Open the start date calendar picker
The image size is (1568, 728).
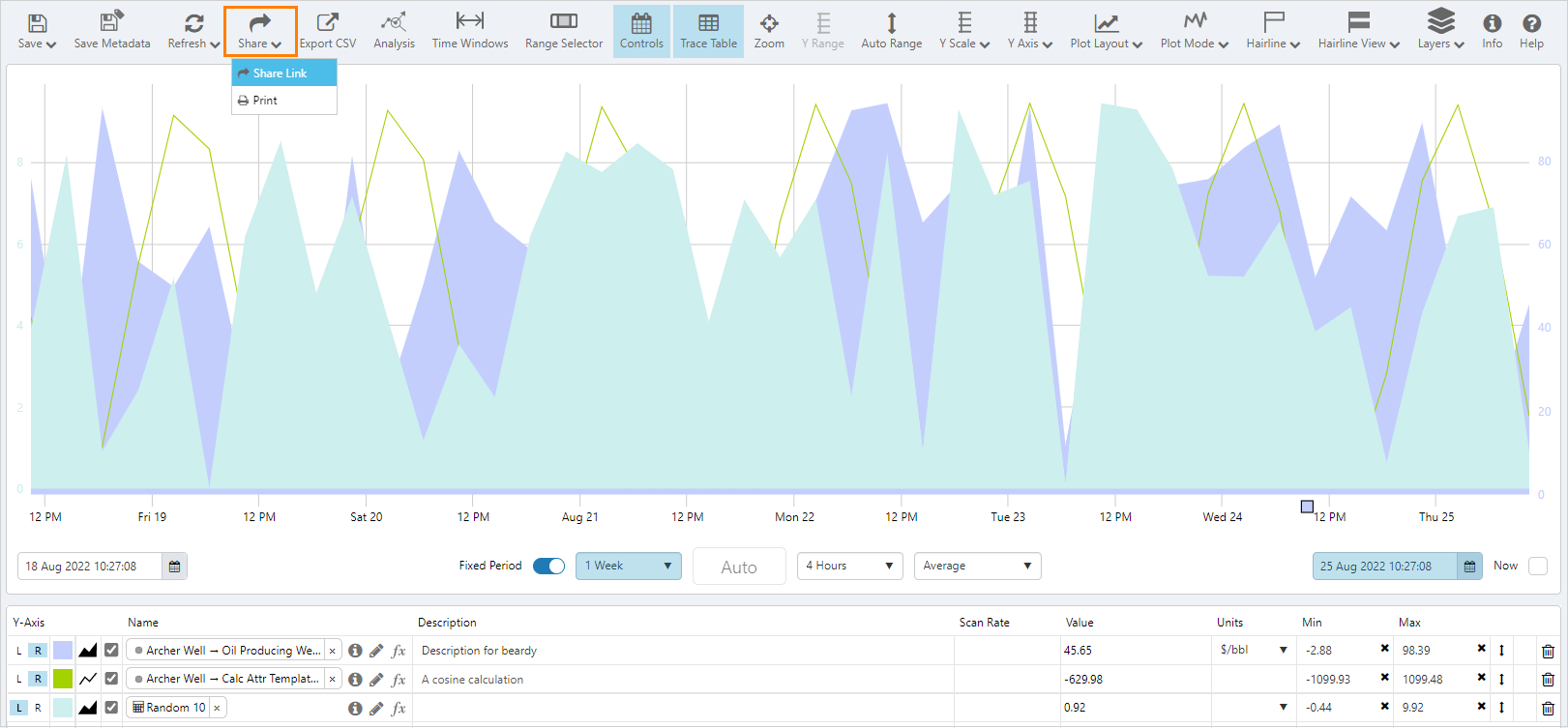[x=175, y=567]
